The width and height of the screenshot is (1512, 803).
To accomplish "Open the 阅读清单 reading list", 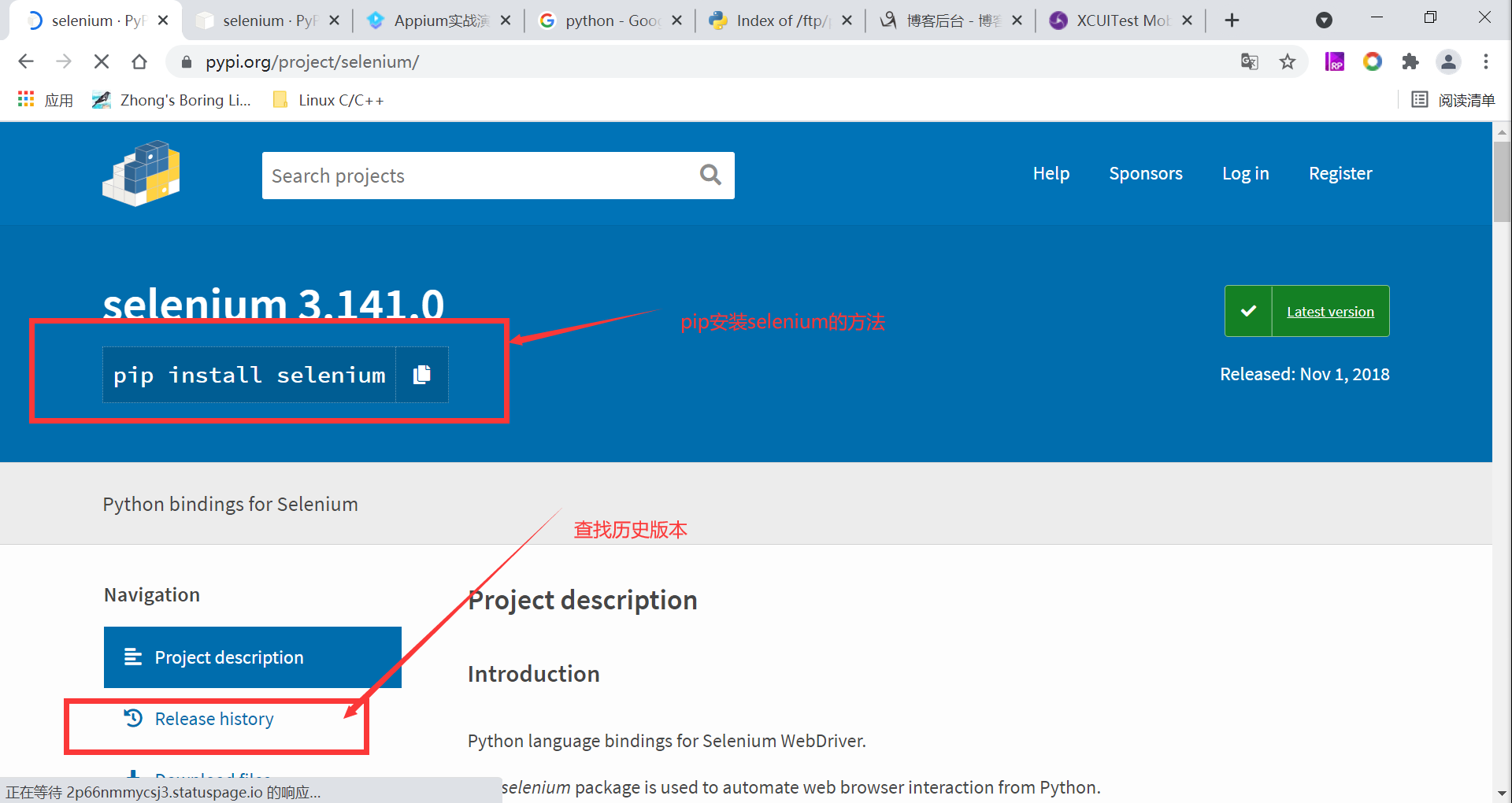I will (x=1453, y=100).
